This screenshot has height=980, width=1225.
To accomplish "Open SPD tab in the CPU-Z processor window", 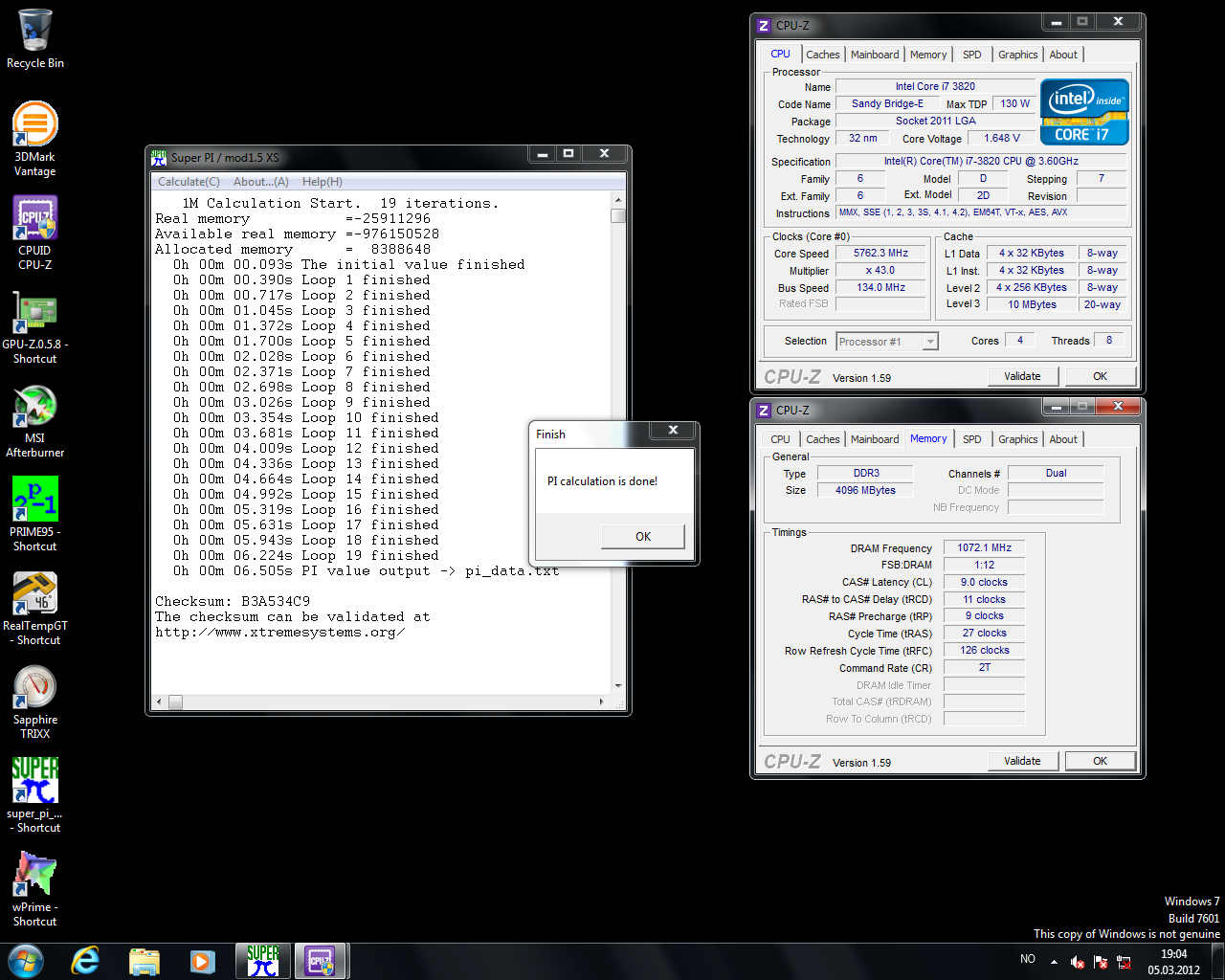I will click(x=971, y=55).
